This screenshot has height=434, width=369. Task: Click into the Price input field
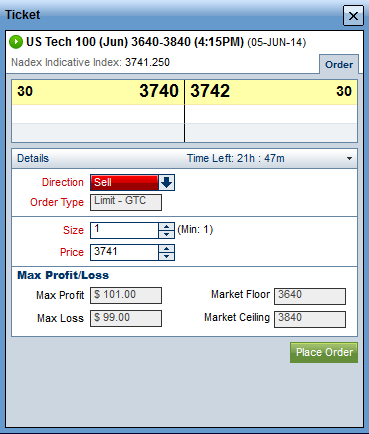point(124,252)
